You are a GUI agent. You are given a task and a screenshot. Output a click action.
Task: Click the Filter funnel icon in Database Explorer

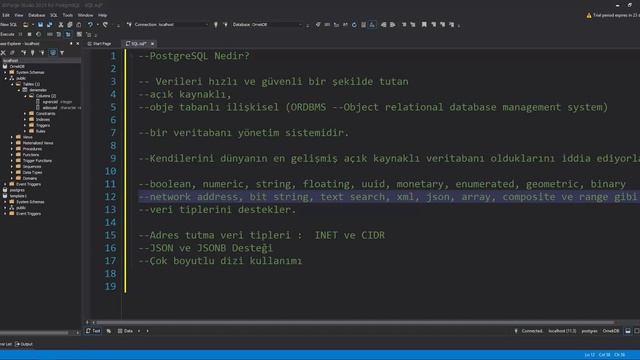(x=62, y=53)
